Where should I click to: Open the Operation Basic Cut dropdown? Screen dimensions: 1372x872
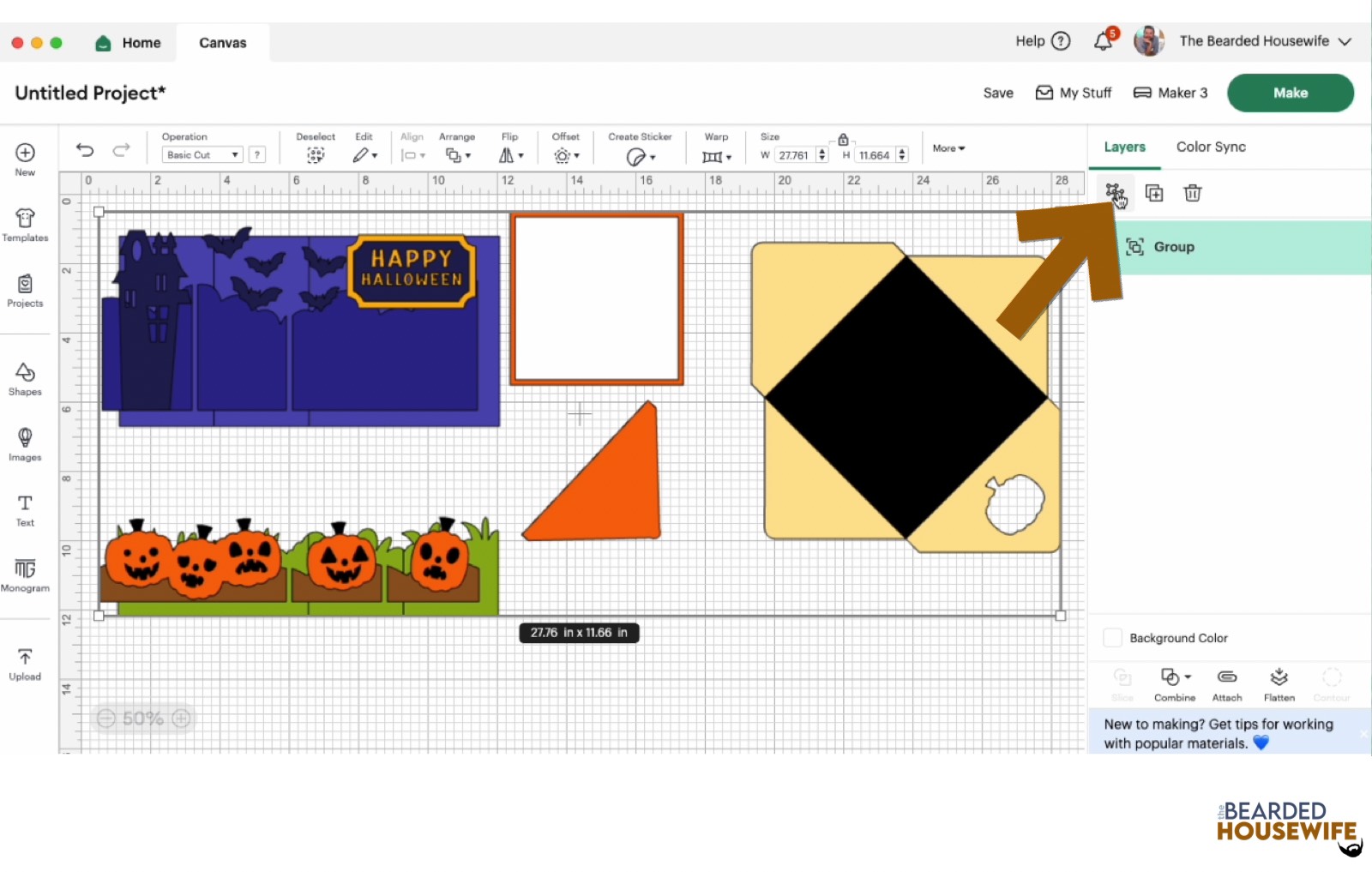pyautogui.click(x=202, y=155)
